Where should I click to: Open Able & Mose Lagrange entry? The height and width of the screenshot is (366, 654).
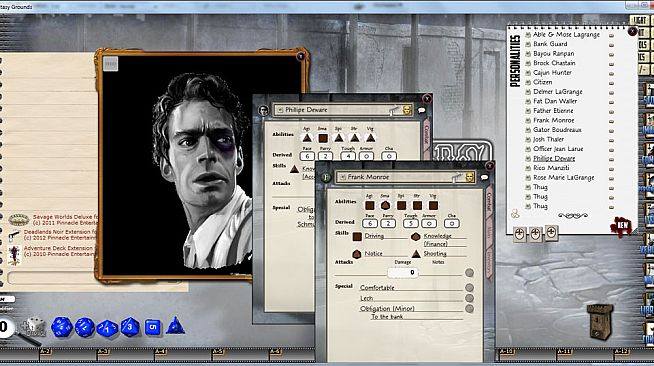[566, 35]
